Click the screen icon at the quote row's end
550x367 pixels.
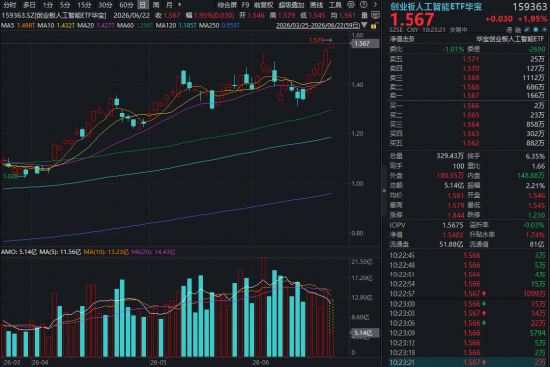tap(375, 15)
